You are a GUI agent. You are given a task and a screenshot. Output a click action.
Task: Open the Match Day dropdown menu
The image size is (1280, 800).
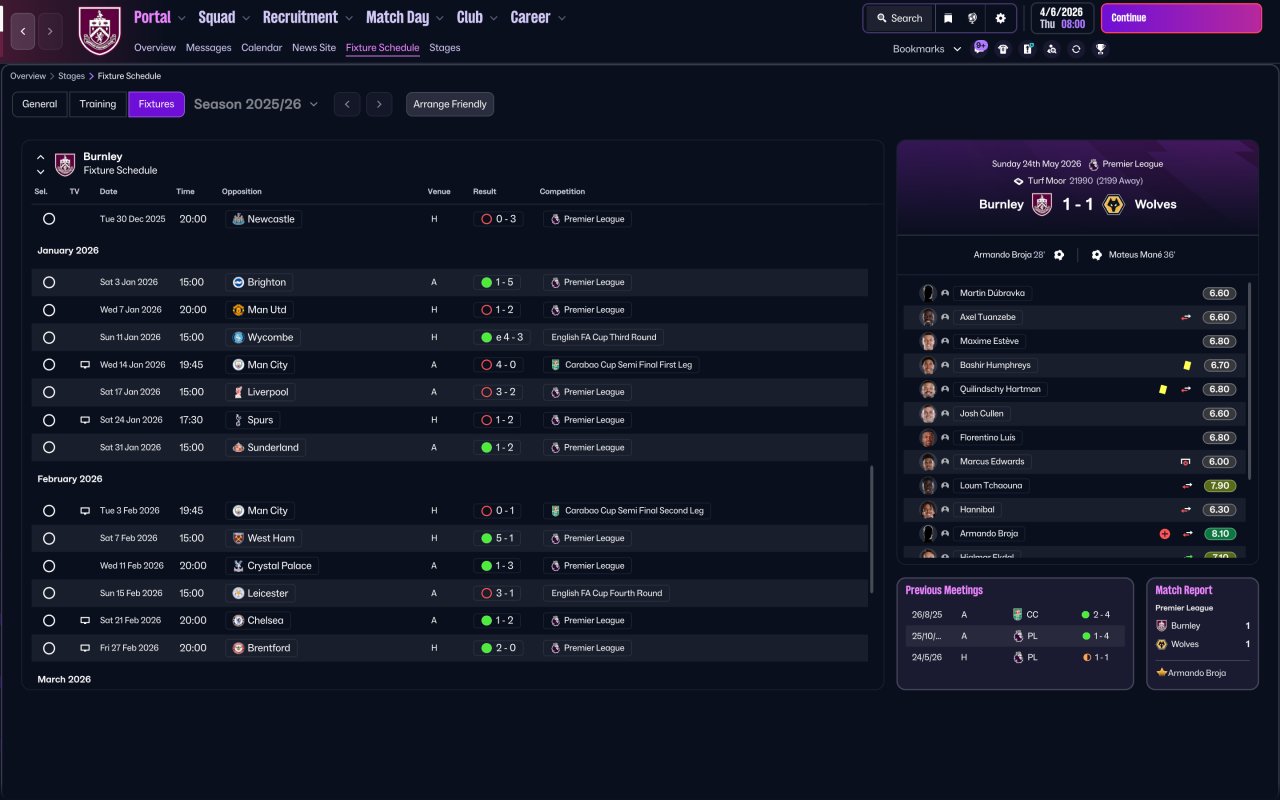(405, 17)
